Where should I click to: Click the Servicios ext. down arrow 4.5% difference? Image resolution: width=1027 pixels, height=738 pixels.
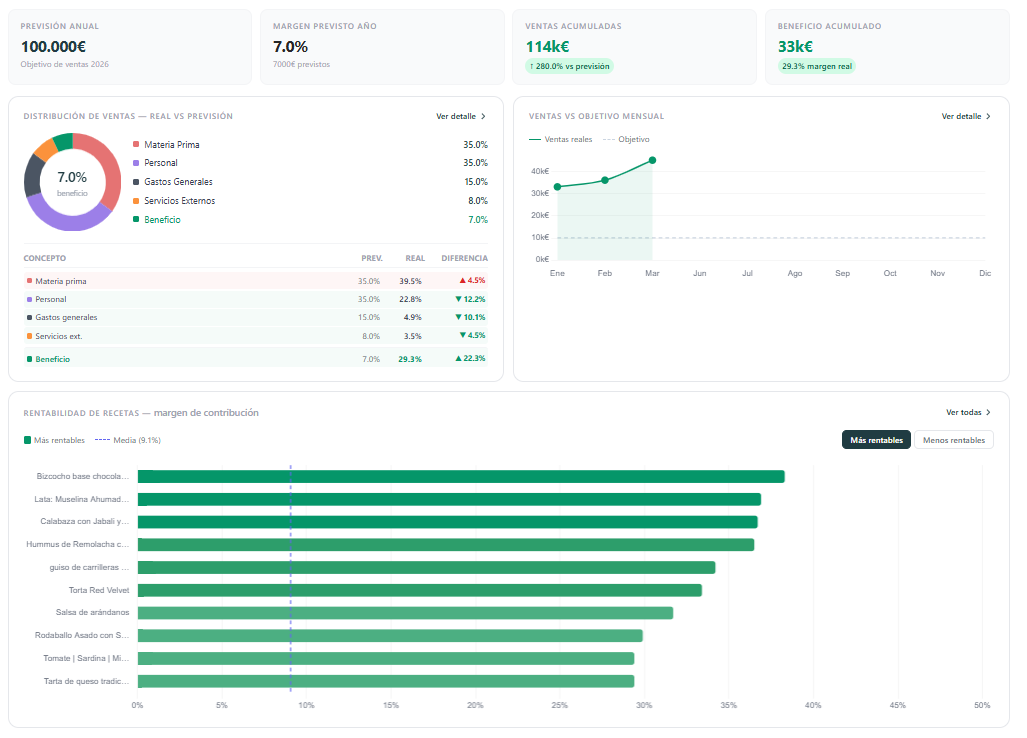pos(472,335)
